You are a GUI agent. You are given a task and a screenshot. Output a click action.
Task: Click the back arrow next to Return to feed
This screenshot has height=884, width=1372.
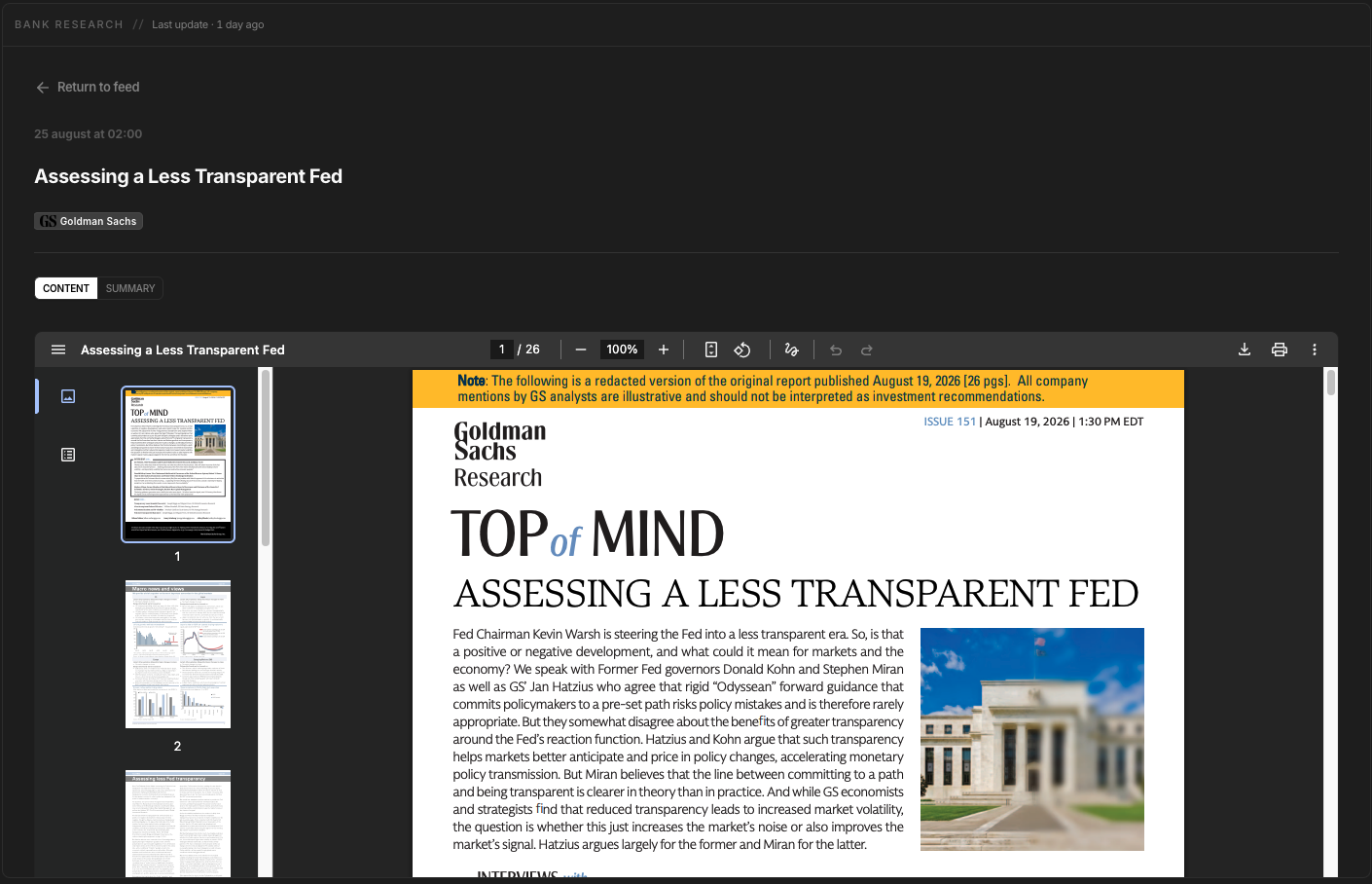[x=43, y=88]
